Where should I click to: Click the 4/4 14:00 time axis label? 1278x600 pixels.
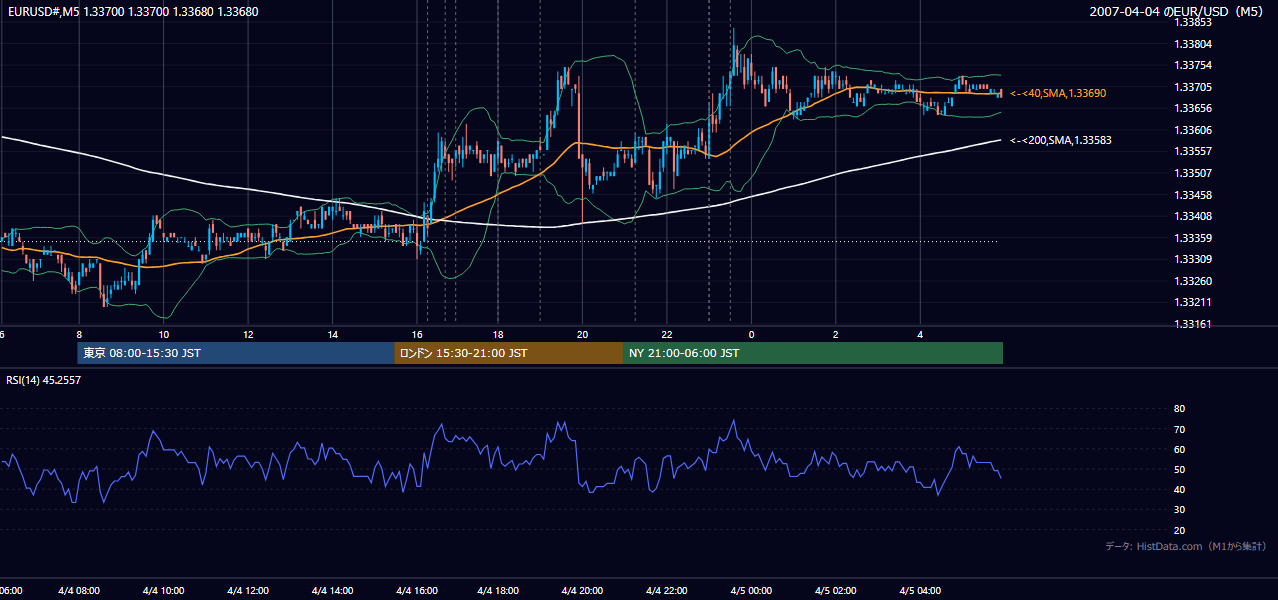coord(332,591)
